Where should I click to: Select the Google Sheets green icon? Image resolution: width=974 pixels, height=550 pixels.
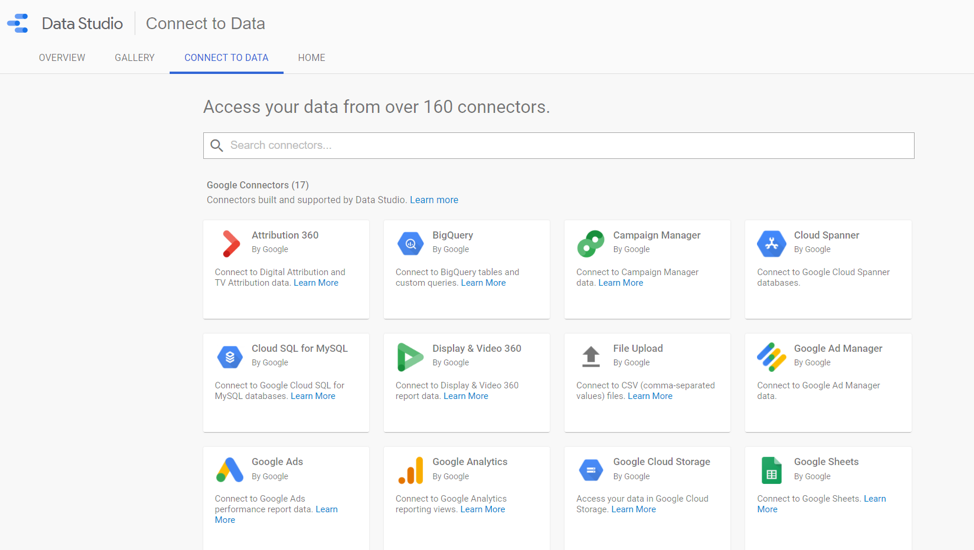771,470
